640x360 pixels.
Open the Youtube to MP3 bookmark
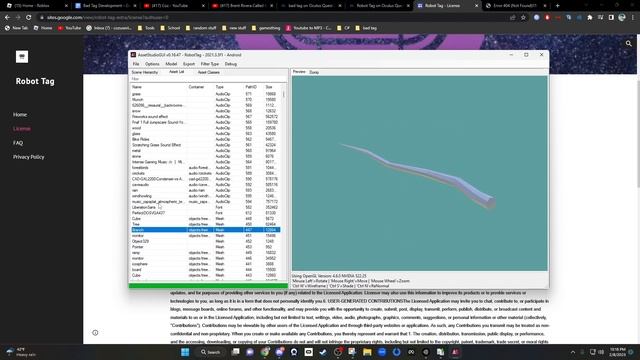tap(309, 28)
